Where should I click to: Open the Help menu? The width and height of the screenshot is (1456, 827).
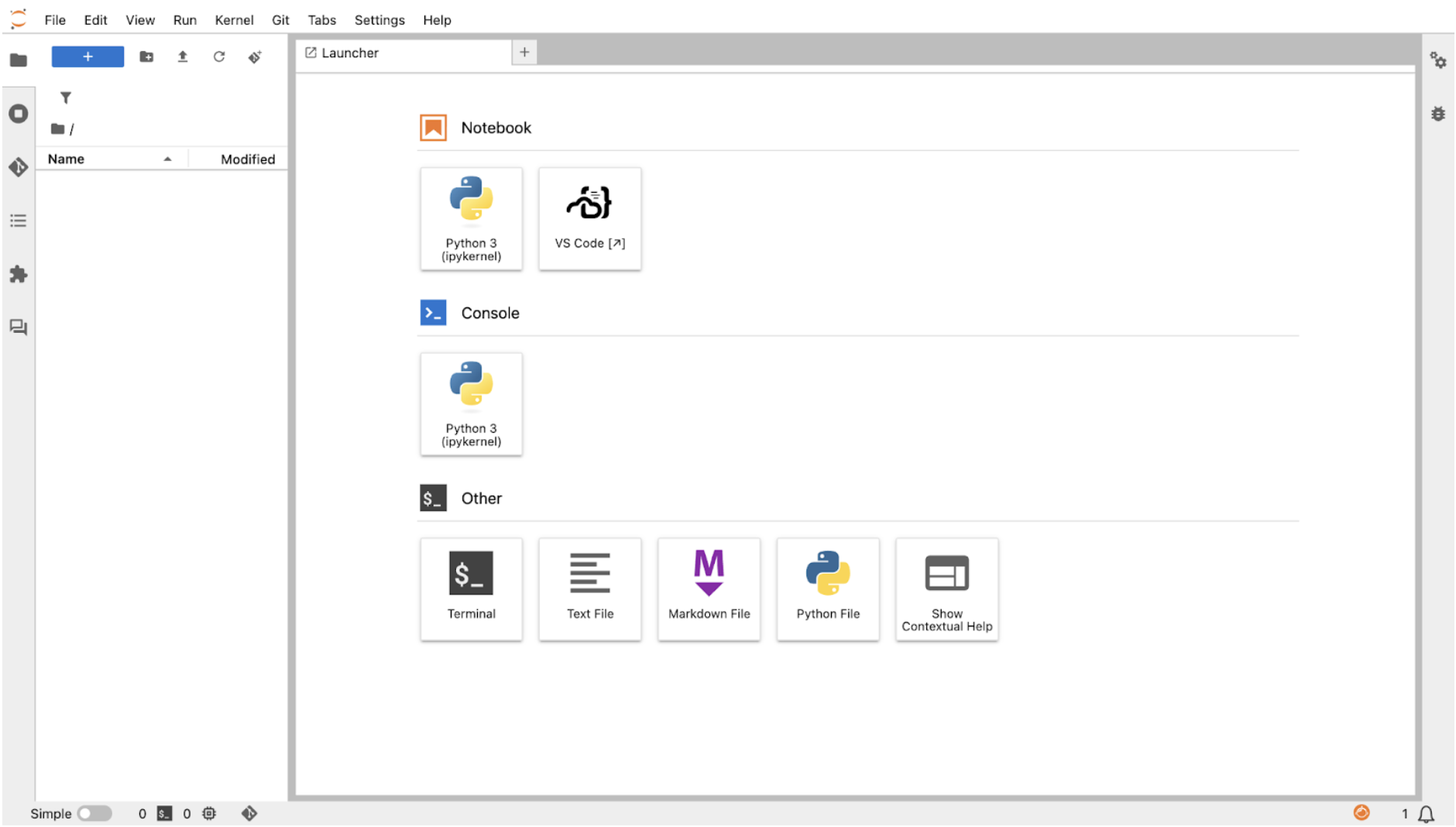(437, 20)
